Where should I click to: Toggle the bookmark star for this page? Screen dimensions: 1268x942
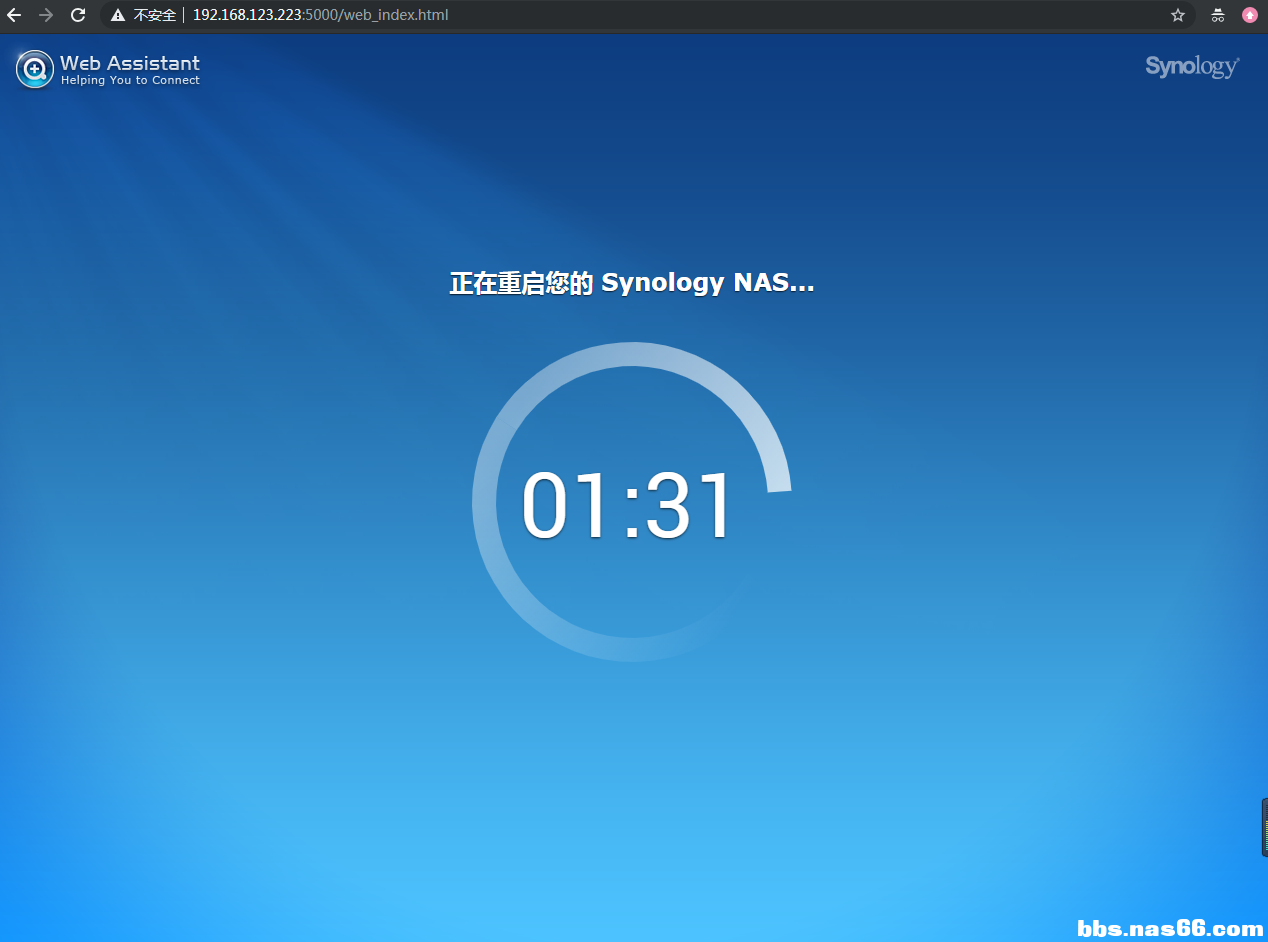1177,15
